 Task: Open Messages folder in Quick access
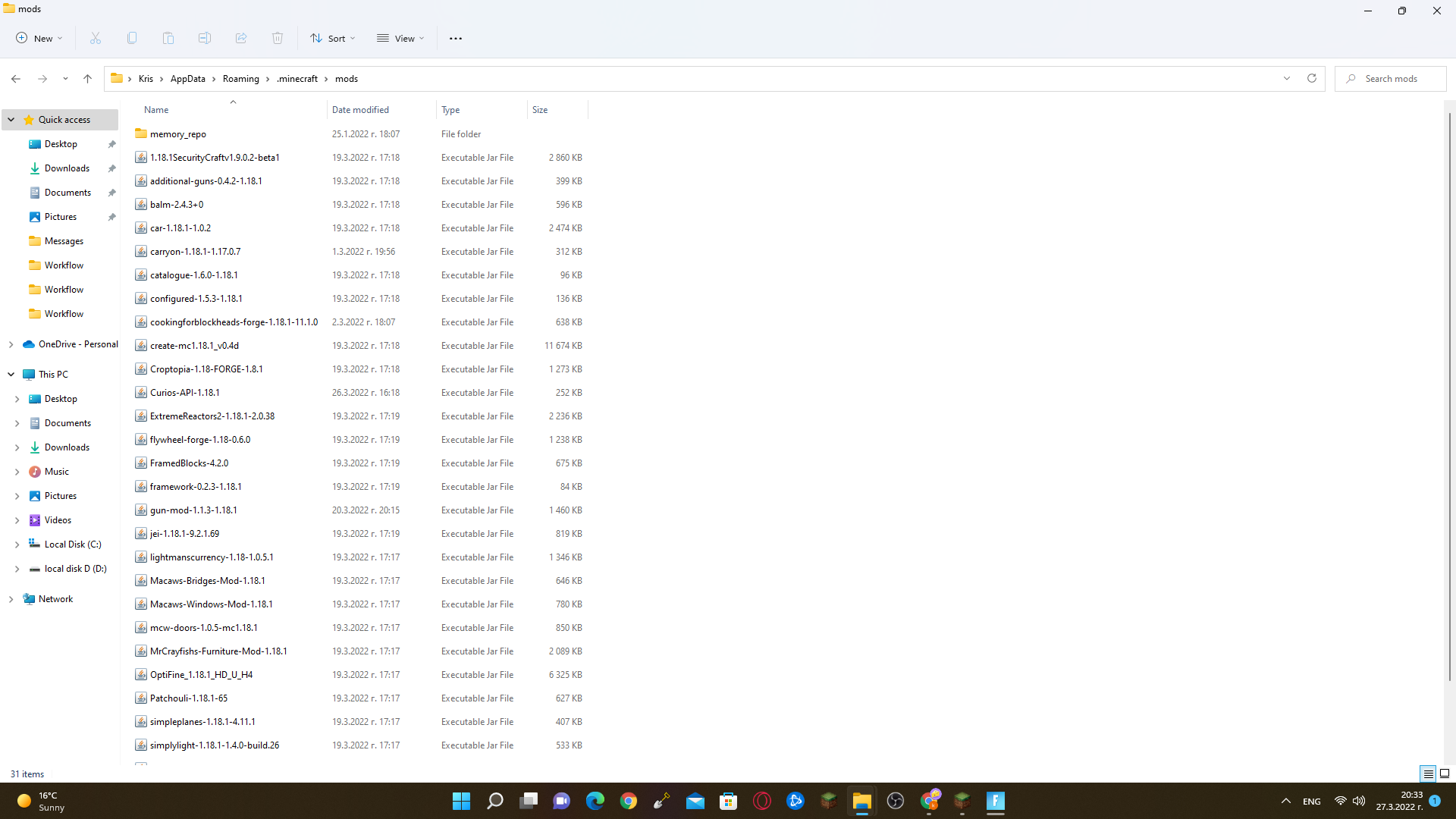pos(64,241)
